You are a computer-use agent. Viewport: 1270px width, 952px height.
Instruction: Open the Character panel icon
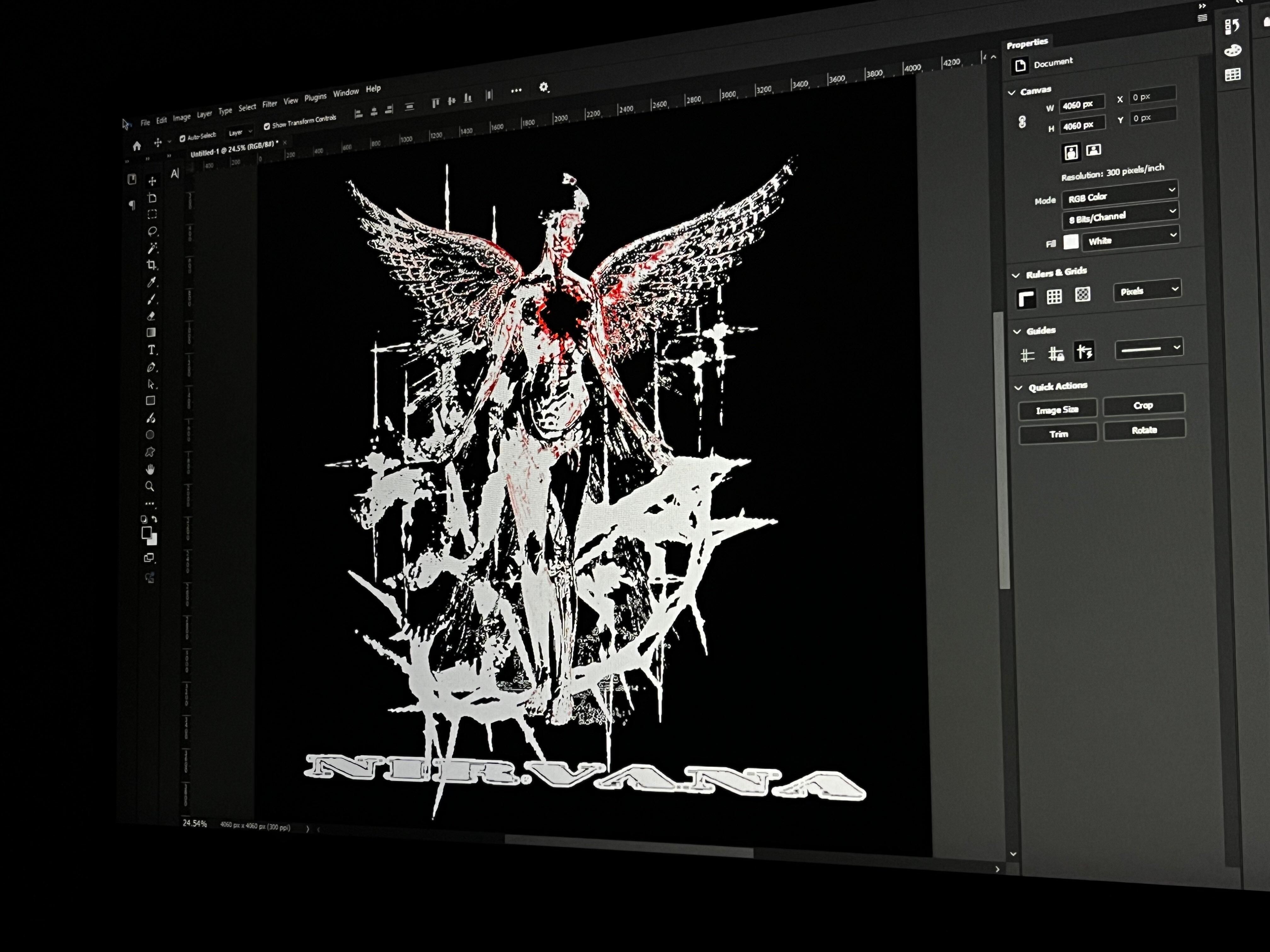[x=175, y=173]
